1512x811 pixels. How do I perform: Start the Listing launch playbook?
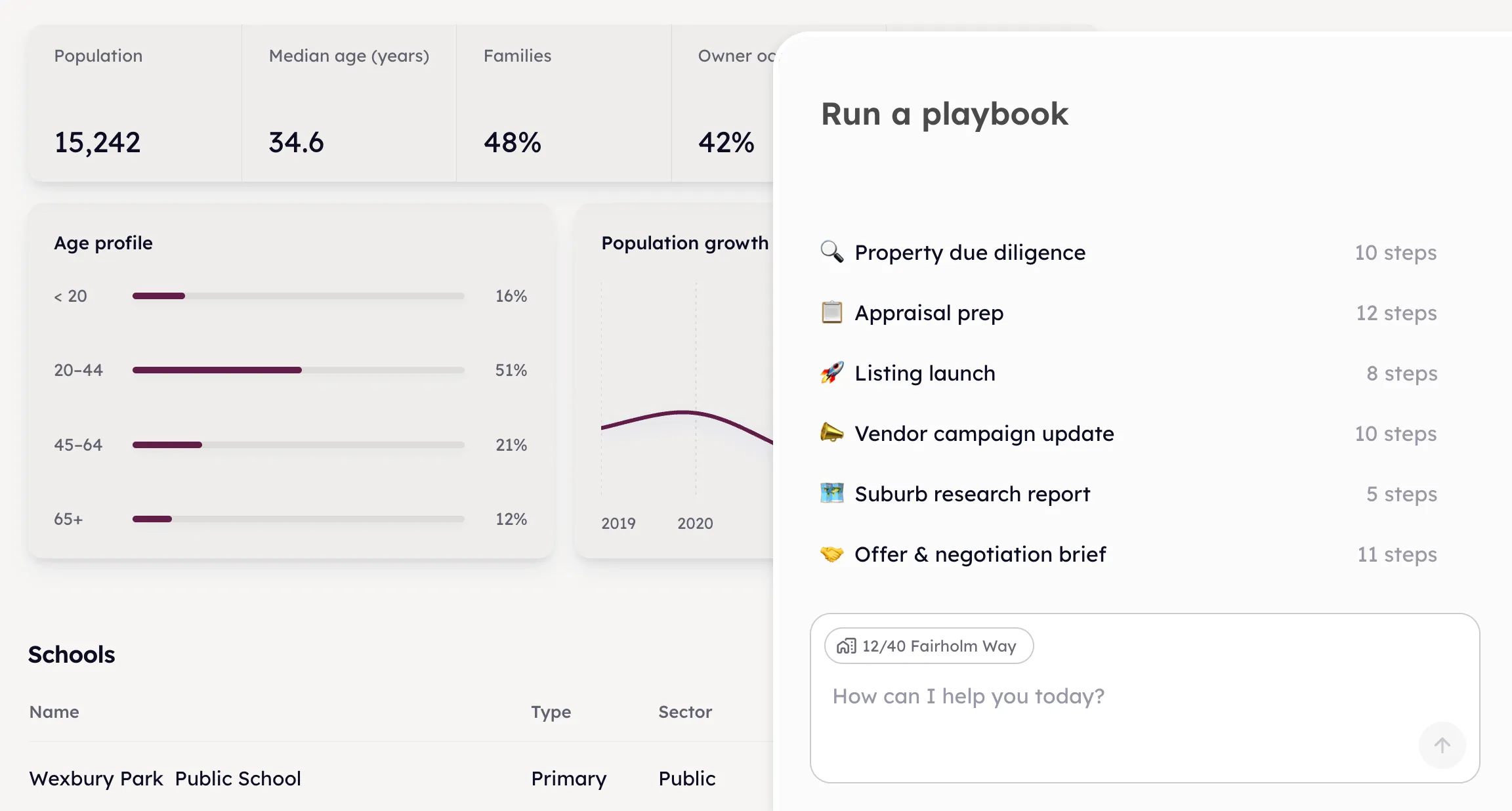point(1129,373)
